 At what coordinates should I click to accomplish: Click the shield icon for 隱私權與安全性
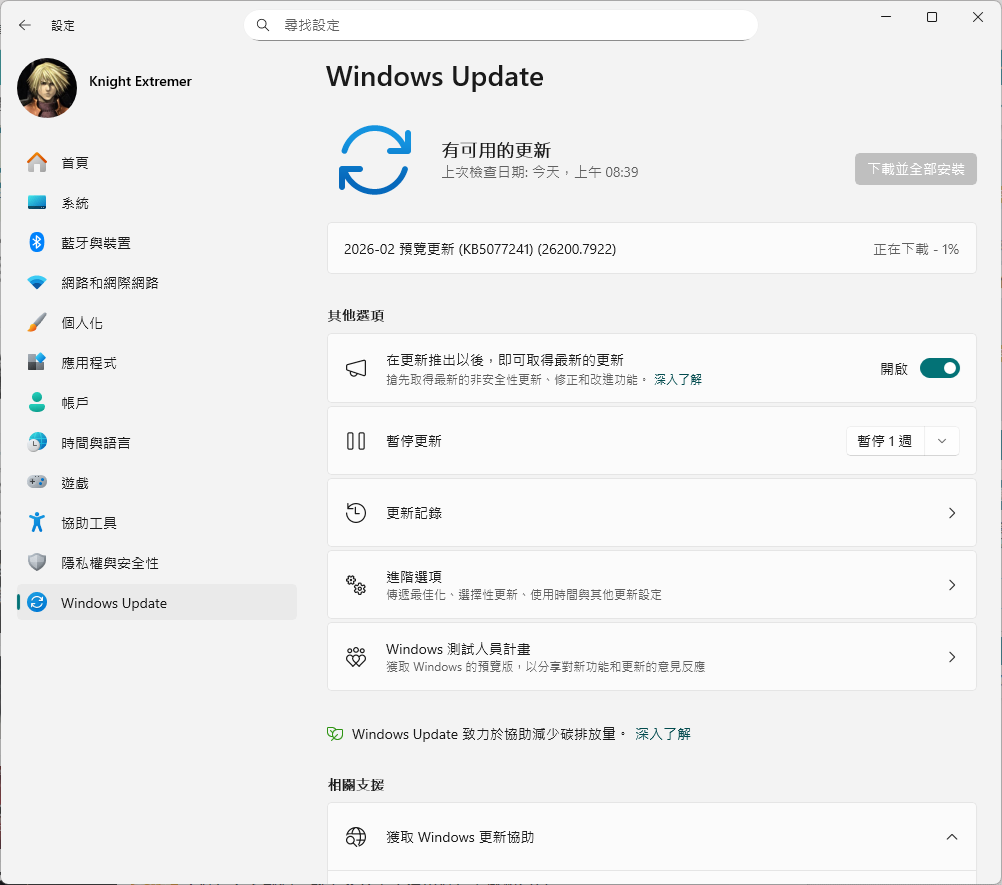click(37, 562)
